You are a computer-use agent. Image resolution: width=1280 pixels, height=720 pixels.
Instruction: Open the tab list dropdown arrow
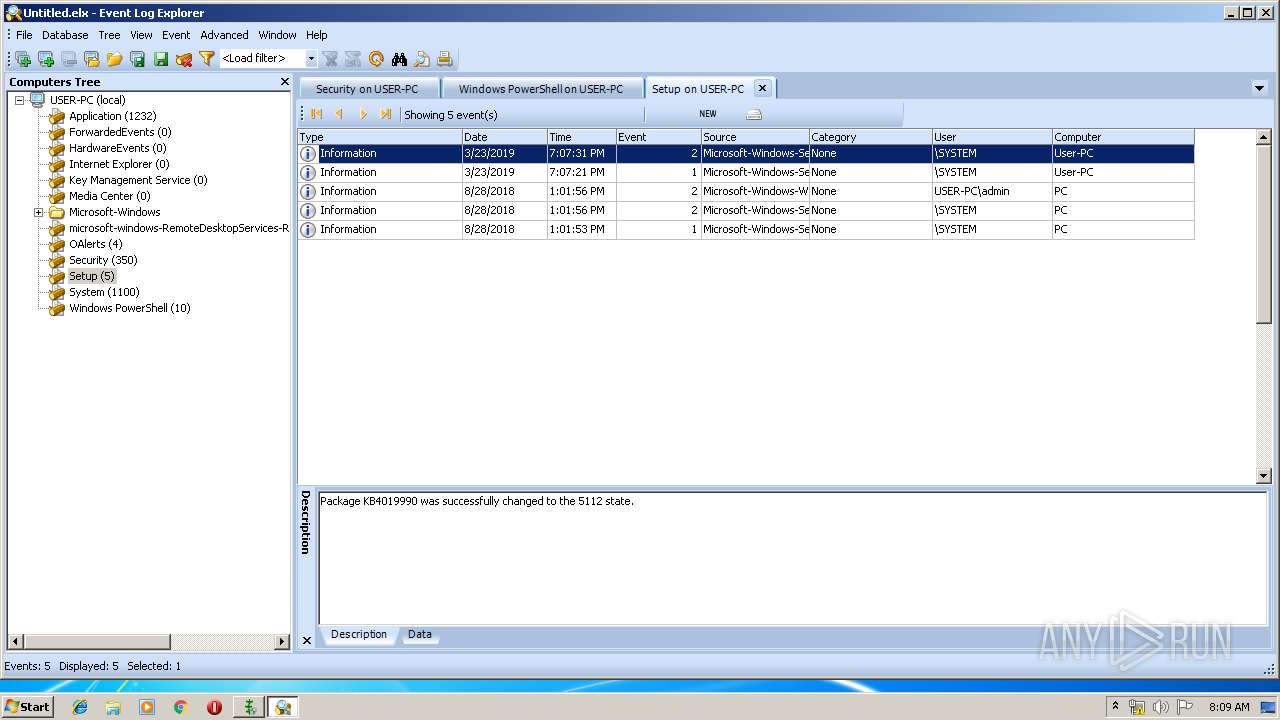1259,88
